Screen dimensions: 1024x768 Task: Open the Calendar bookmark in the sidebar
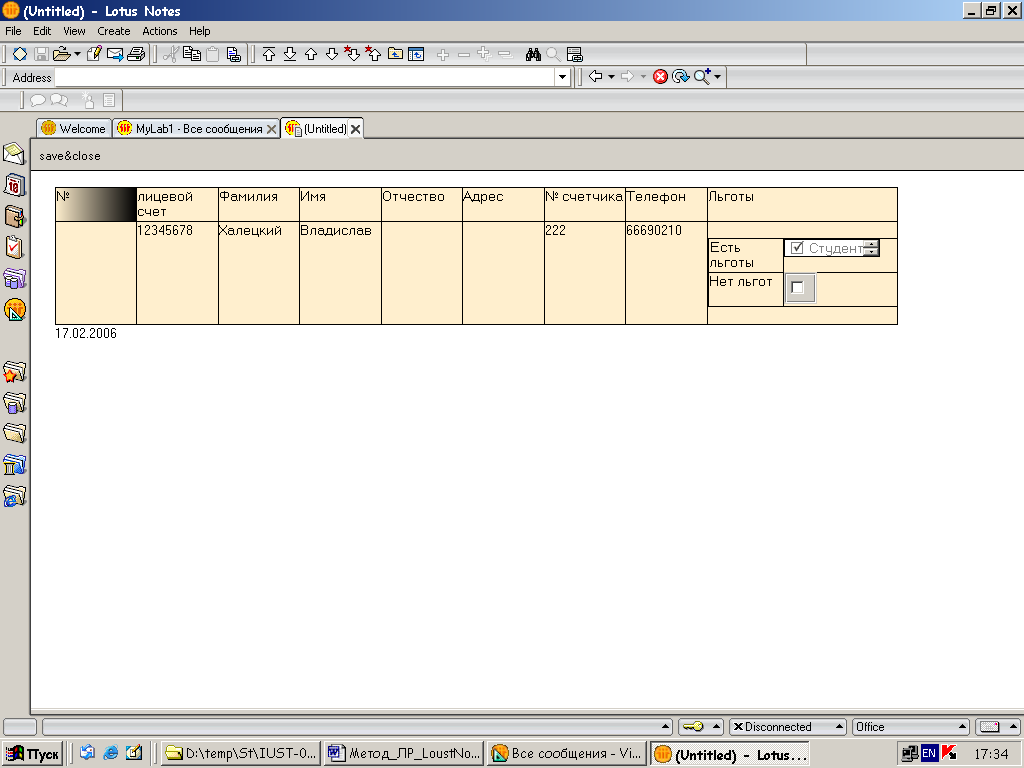coord(14,185)
